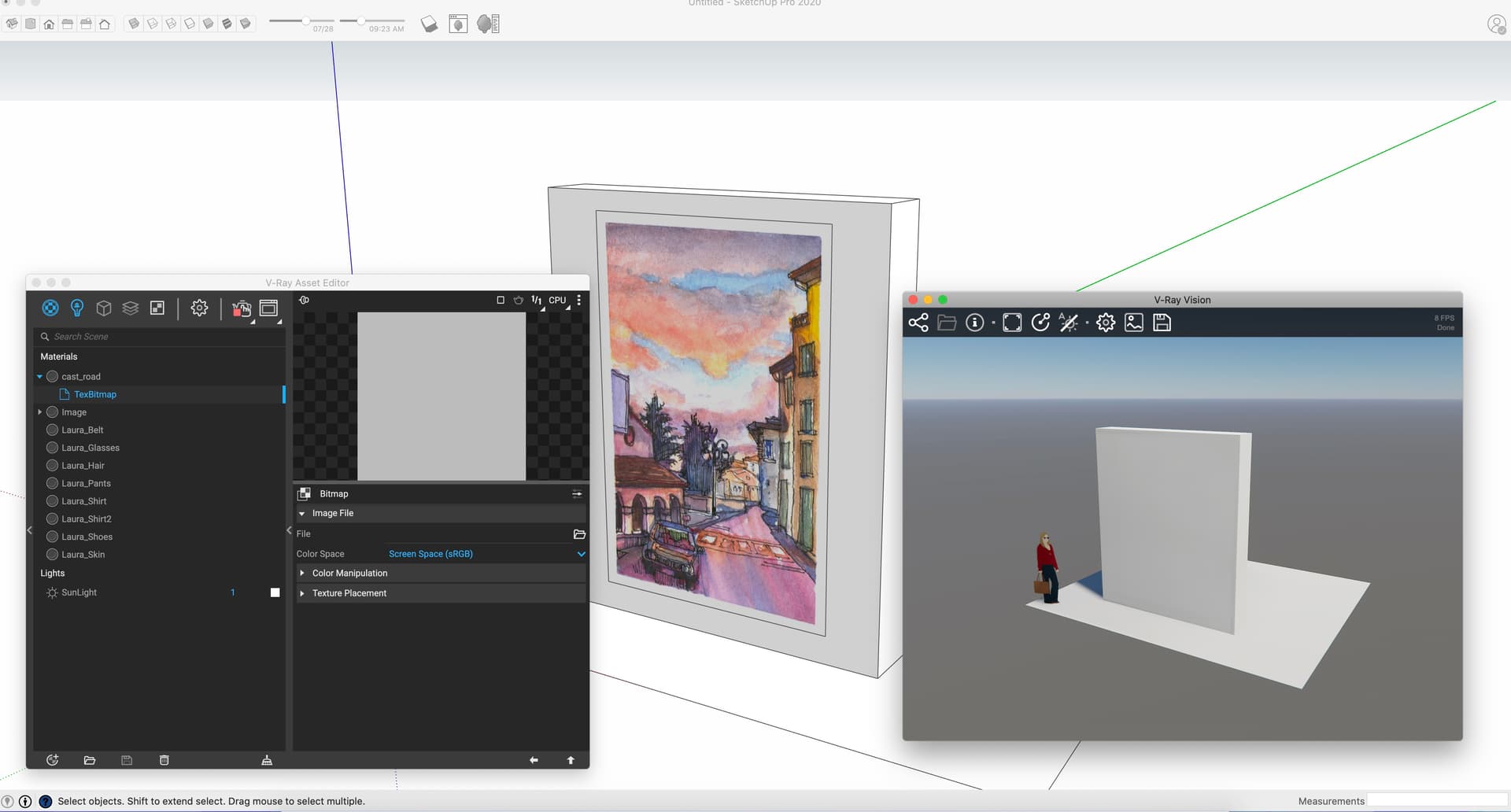Open the Lights tab (lightbulb icon)
This screenshot has height=812, width=1511.
click(77, 308)
